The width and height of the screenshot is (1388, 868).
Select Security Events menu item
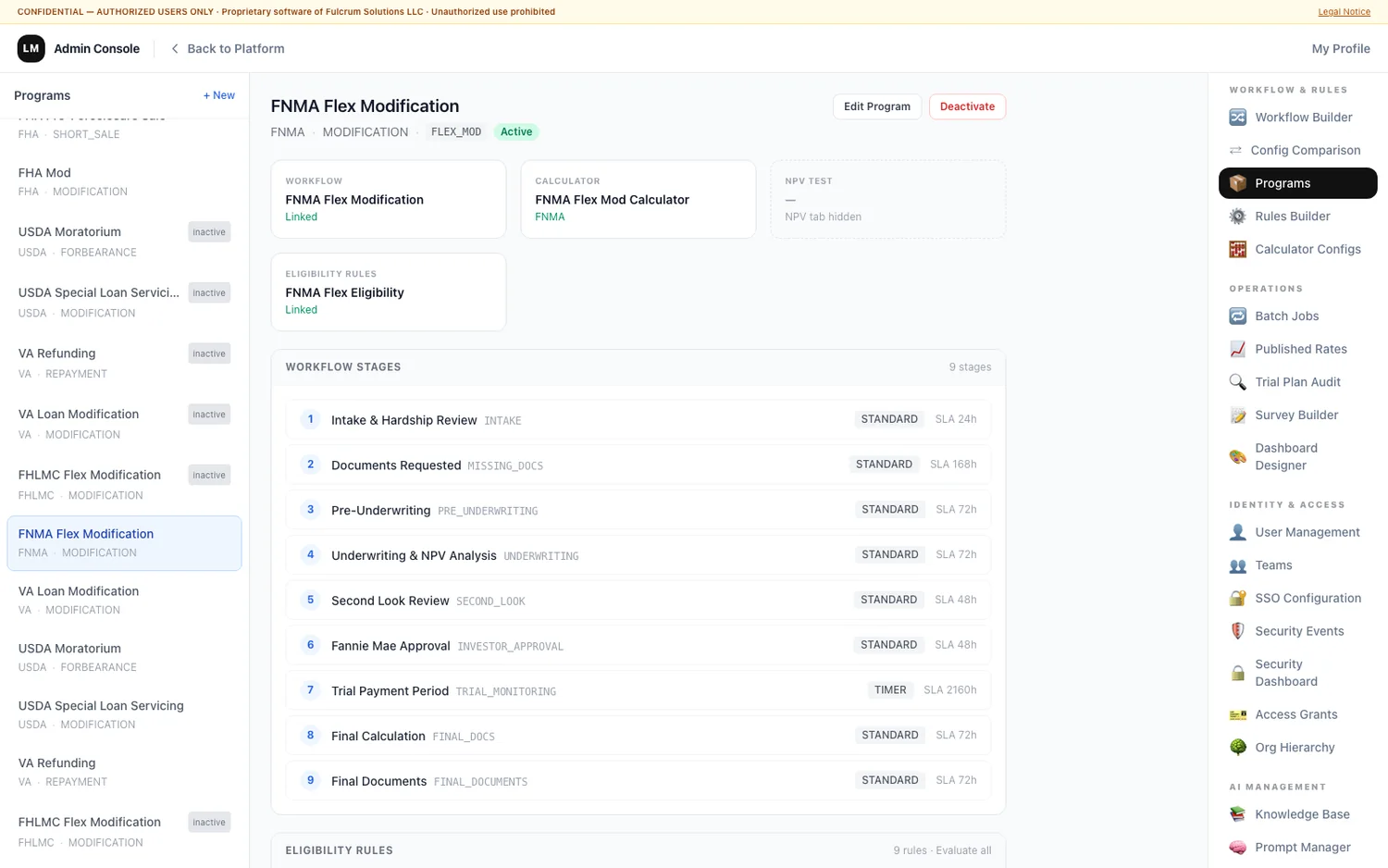tap(1297, 631)
